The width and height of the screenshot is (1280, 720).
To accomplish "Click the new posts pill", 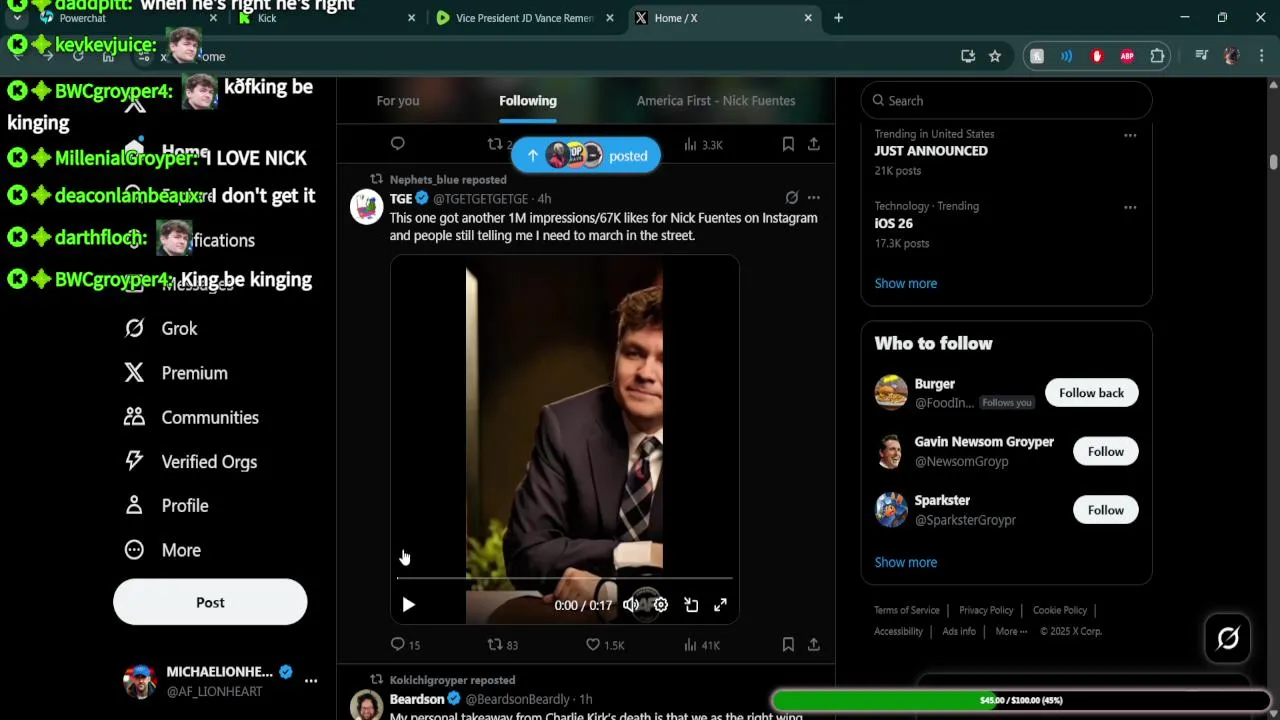I will coord(586,155).
